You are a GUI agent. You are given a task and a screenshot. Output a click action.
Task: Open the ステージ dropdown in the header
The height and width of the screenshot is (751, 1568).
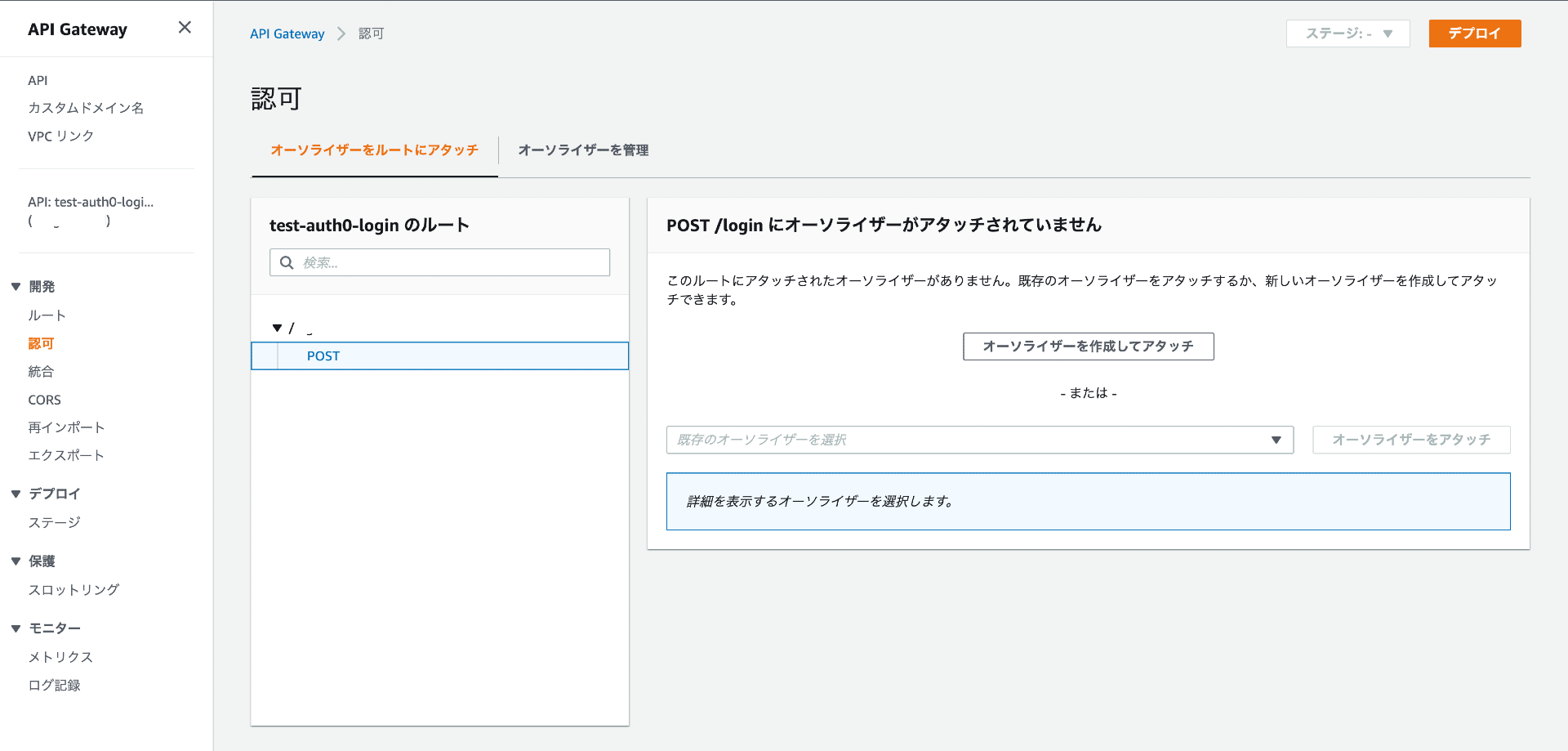[x=1347, y=34]
